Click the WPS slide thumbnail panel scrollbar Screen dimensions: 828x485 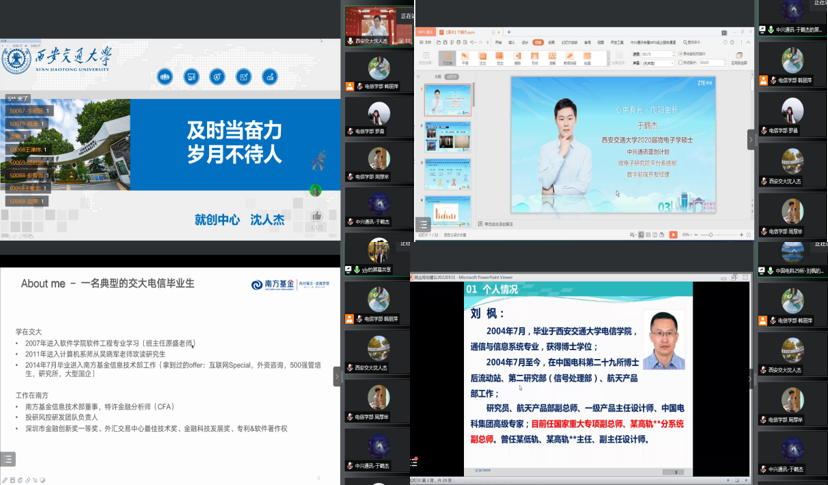click(474, 95)
